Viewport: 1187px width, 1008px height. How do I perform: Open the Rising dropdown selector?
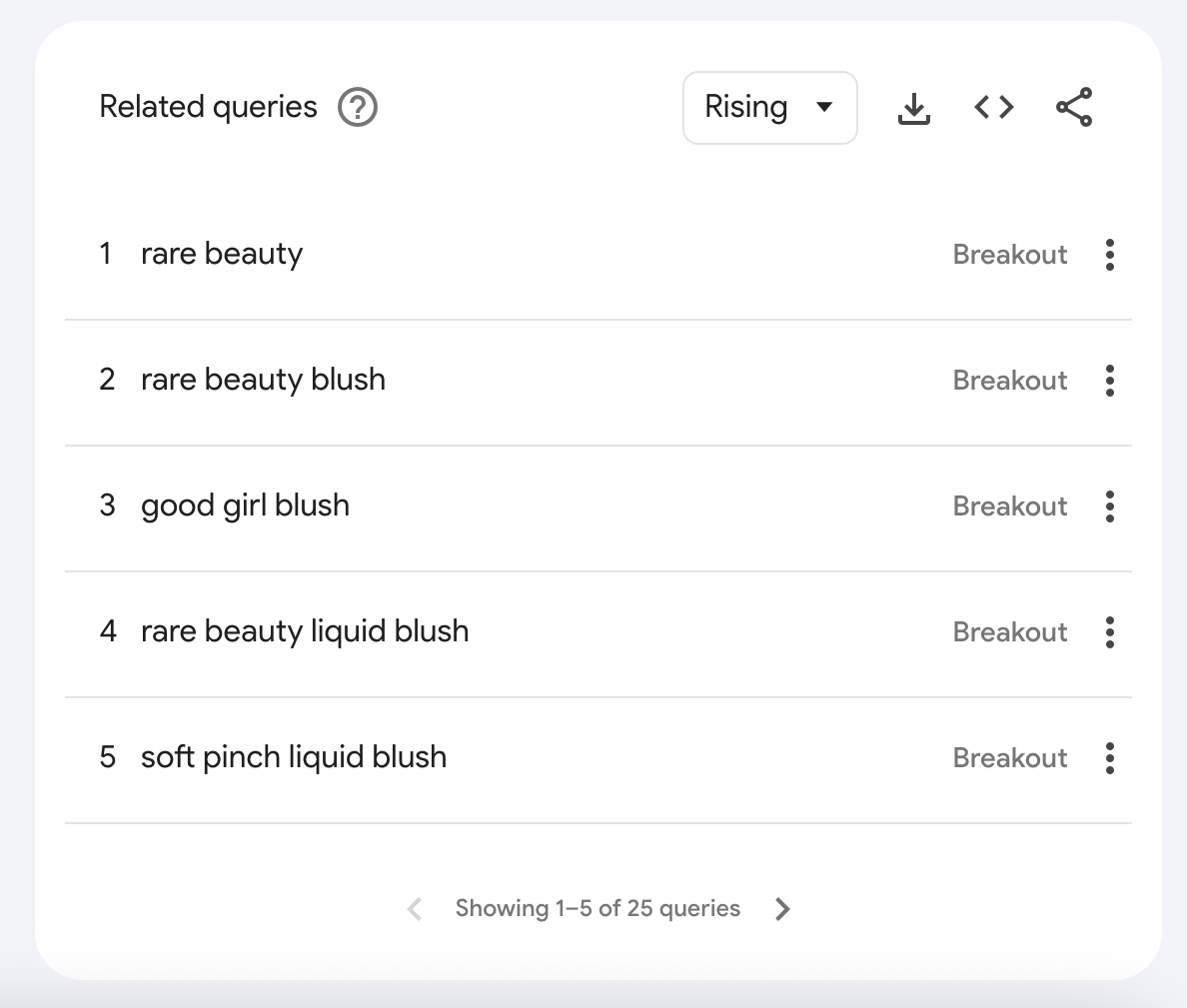pos(769,107)
